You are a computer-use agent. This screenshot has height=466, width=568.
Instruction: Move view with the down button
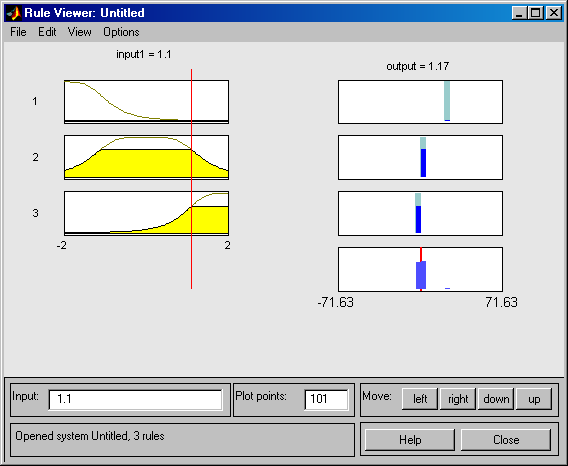(496, 399)
